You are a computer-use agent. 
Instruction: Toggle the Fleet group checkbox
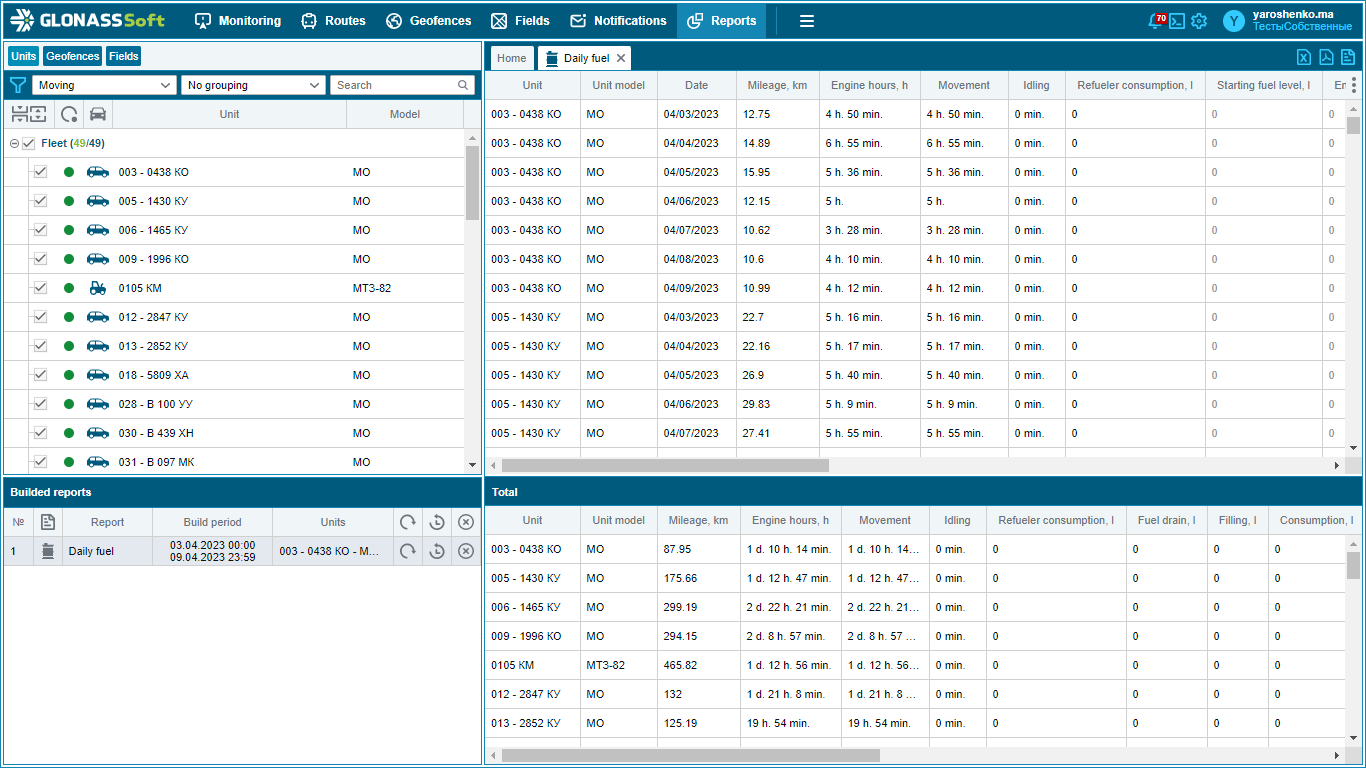(28, 143)
